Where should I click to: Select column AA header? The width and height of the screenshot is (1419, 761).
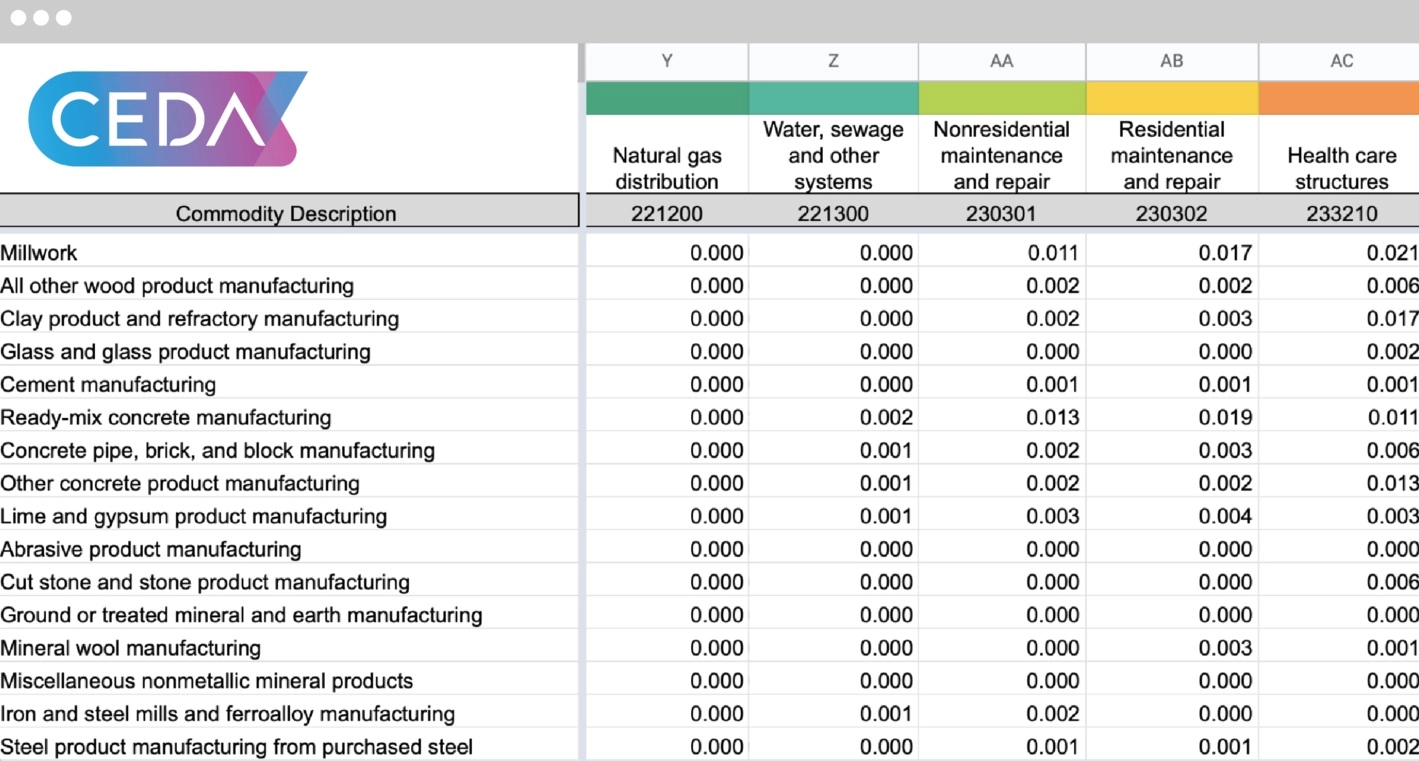click(x=1001, y=61)
